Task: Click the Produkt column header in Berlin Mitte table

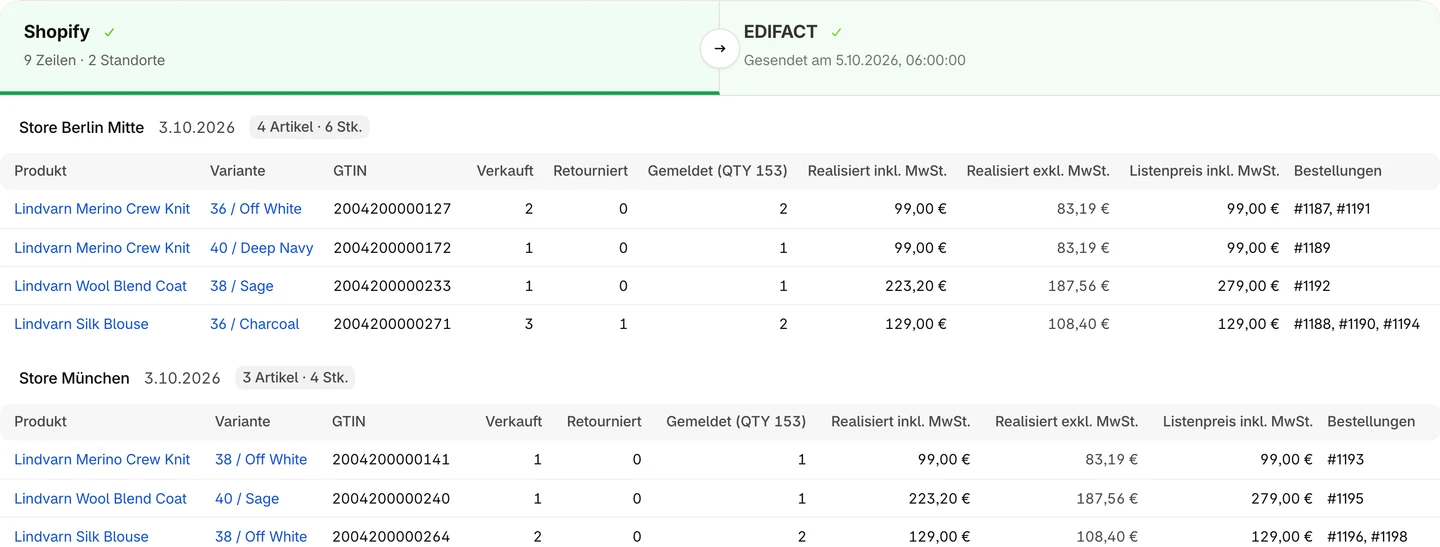Action: 41,171
